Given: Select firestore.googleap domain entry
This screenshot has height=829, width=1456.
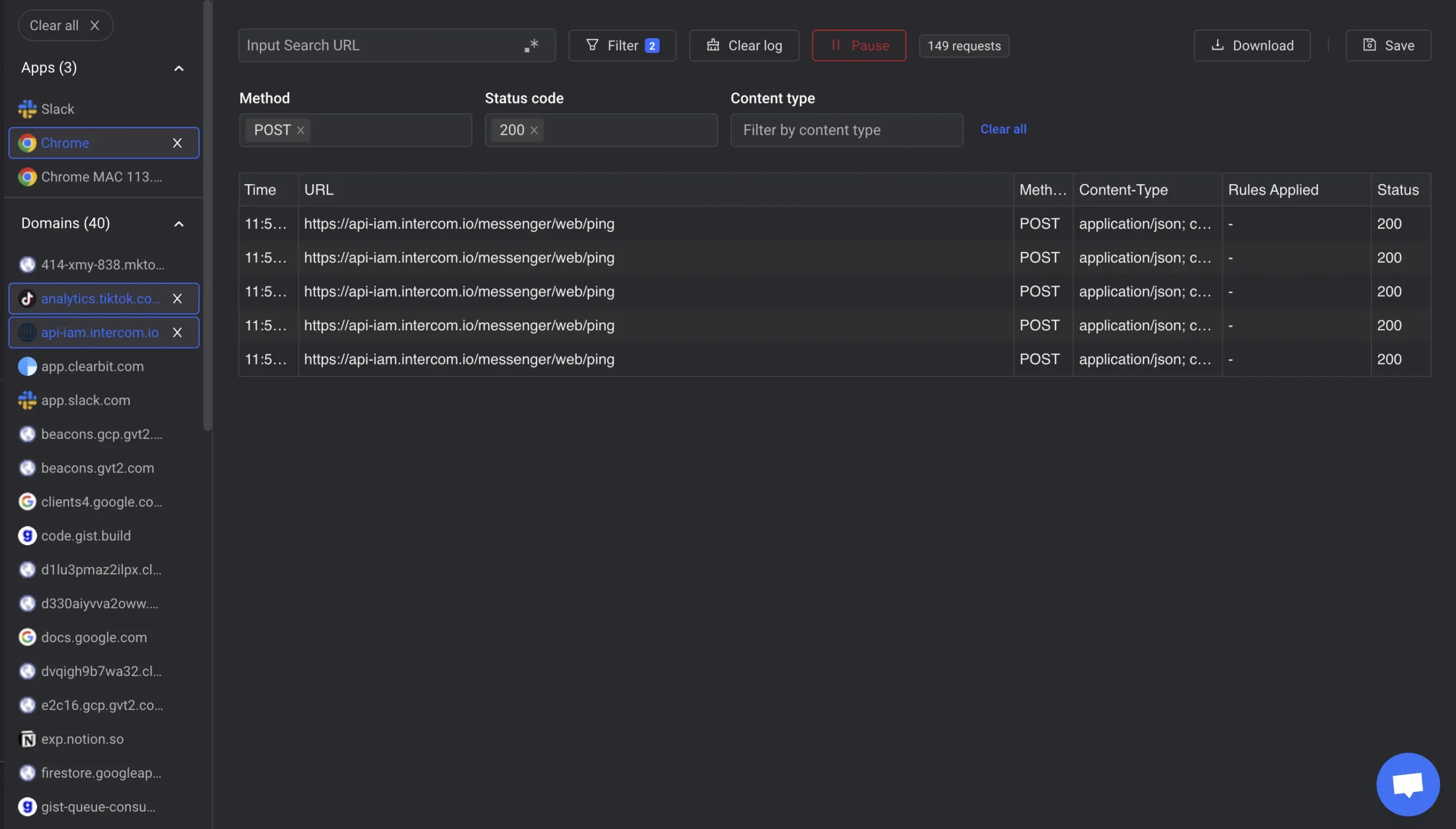Looking at the screenshot, I should click(x=104, y=773).
